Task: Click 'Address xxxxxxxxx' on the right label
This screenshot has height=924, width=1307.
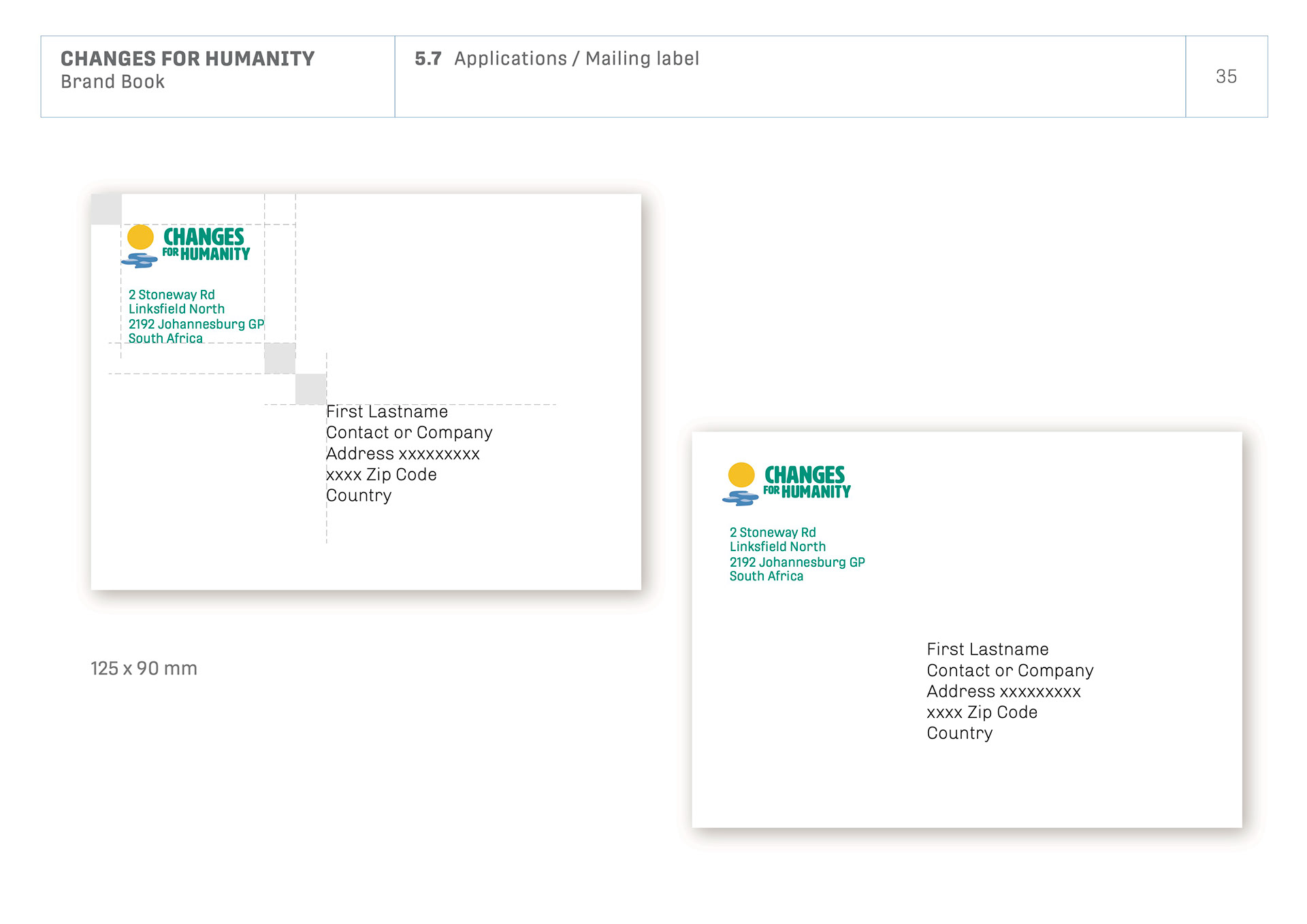Action: pyautogui.click(x=1003, y=691)
